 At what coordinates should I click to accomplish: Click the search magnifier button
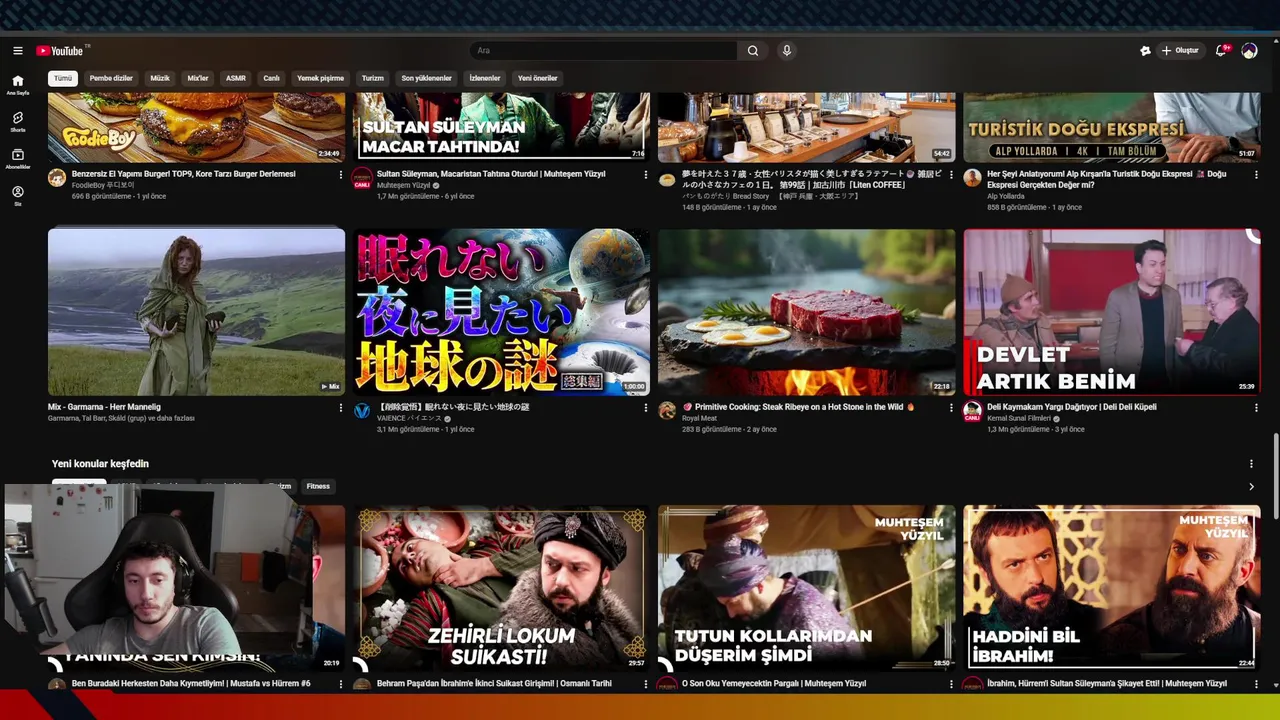click(x=753, y=51)
